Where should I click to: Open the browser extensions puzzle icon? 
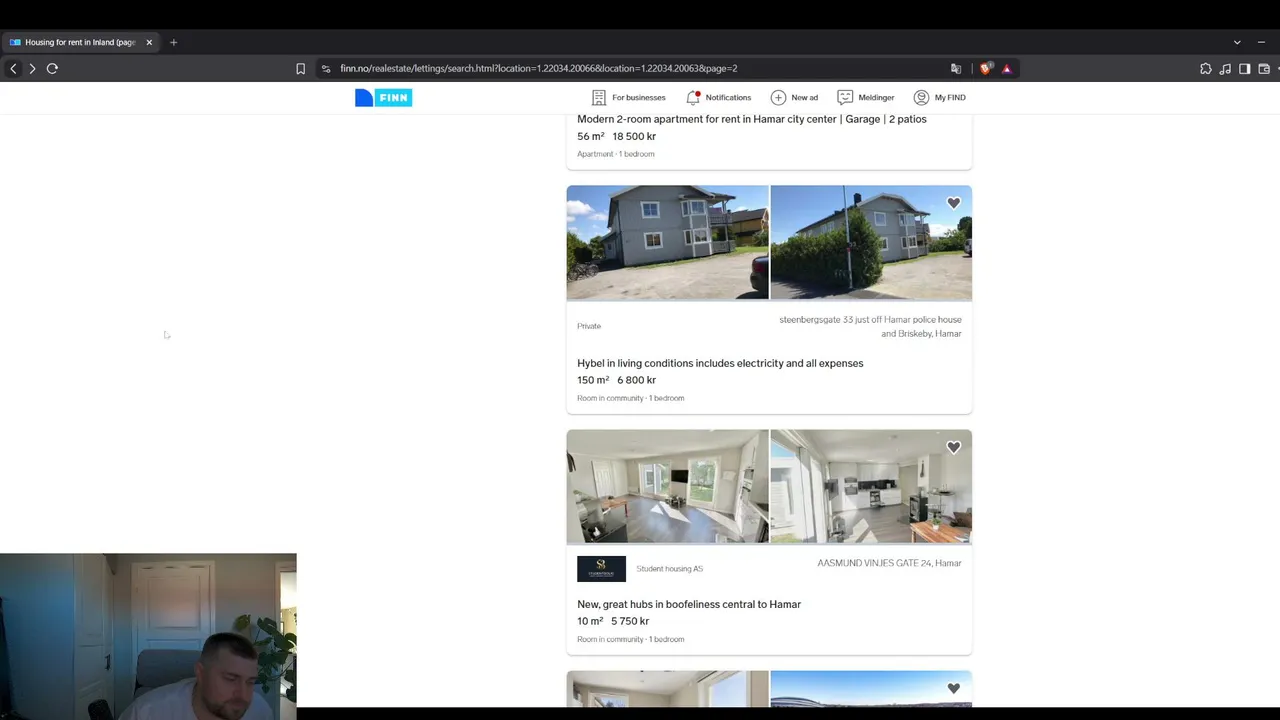coord(1205,69)
